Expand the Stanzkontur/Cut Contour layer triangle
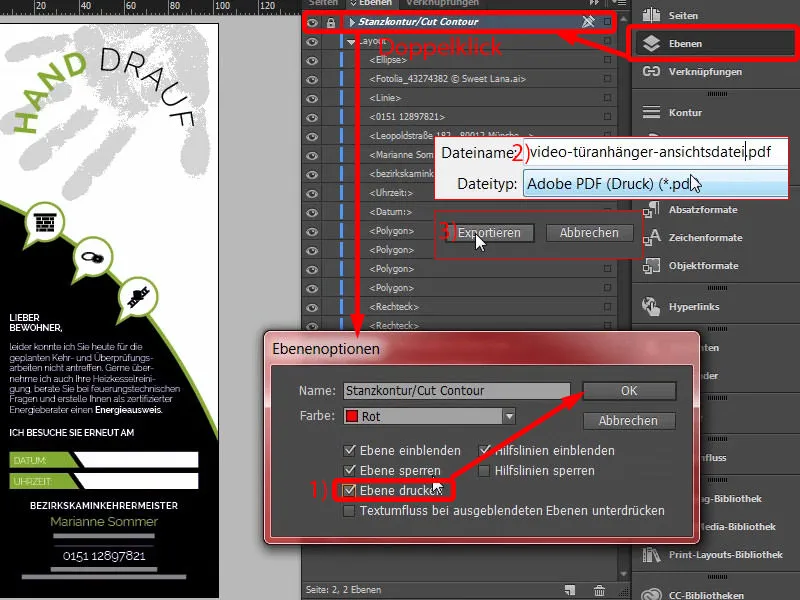The height and width of the screenshot is (600, 800). tap(352, 22)
